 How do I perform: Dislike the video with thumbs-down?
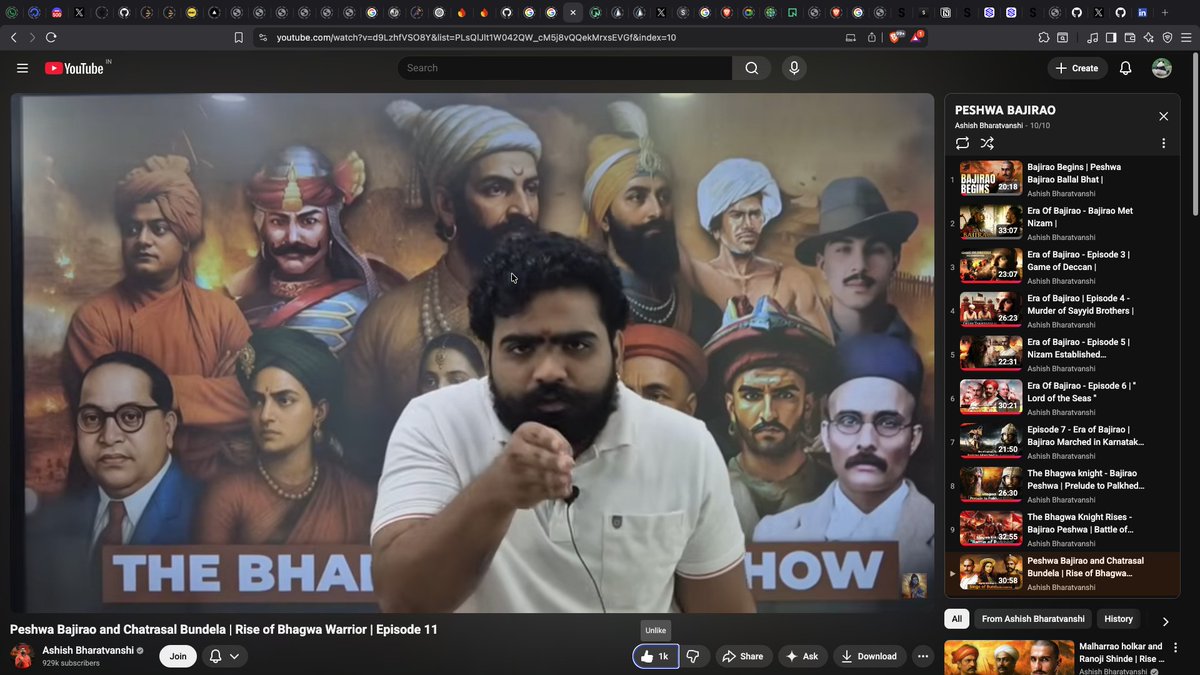(x=693, y=656)
